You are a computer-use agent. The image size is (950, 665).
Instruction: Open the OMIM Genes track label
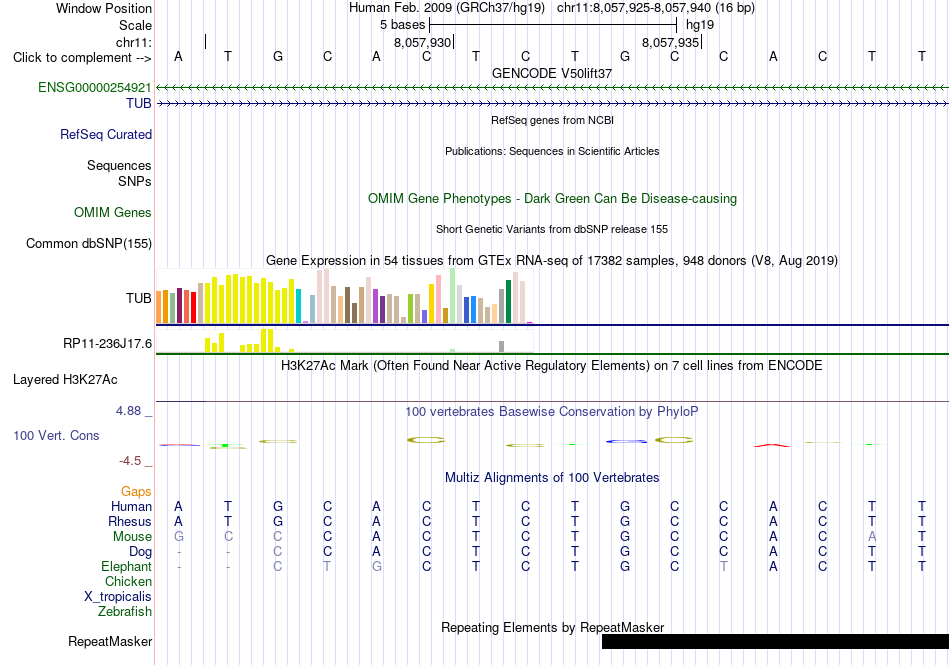tap(113, 213)
